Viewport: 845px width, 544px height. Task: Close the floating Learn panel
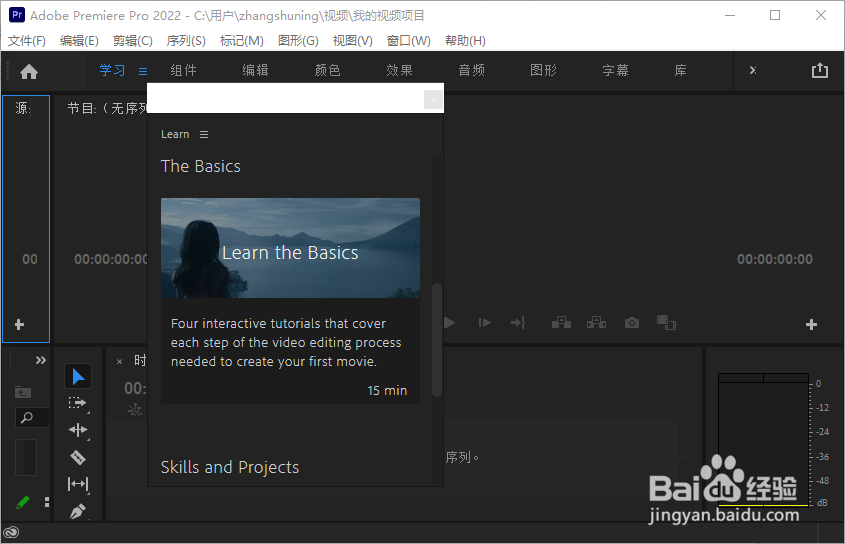click(x=433, y=99)
